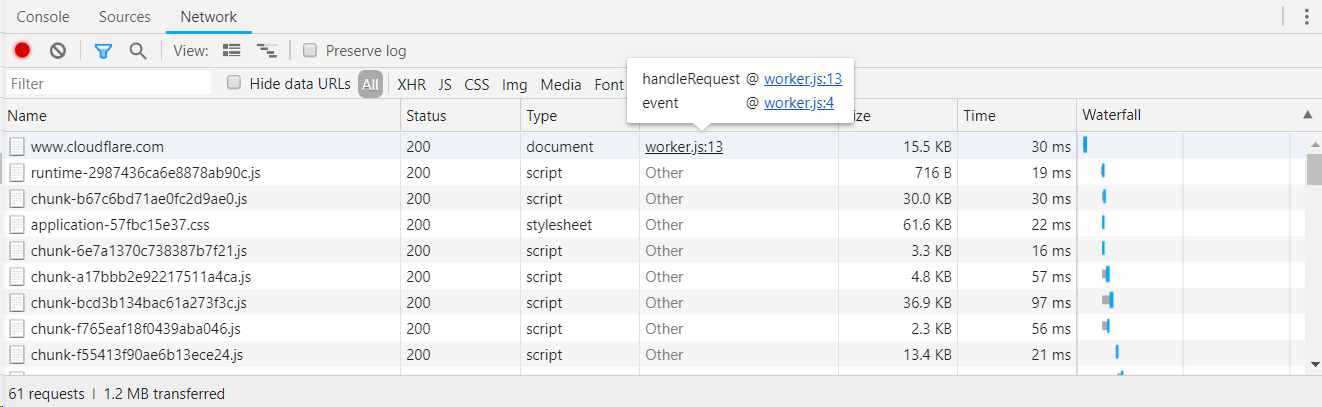Image resolution: width=1322 pixels, height=407 pixels.
Task: Stop recording with the red record button
Action: coord(22,50)
